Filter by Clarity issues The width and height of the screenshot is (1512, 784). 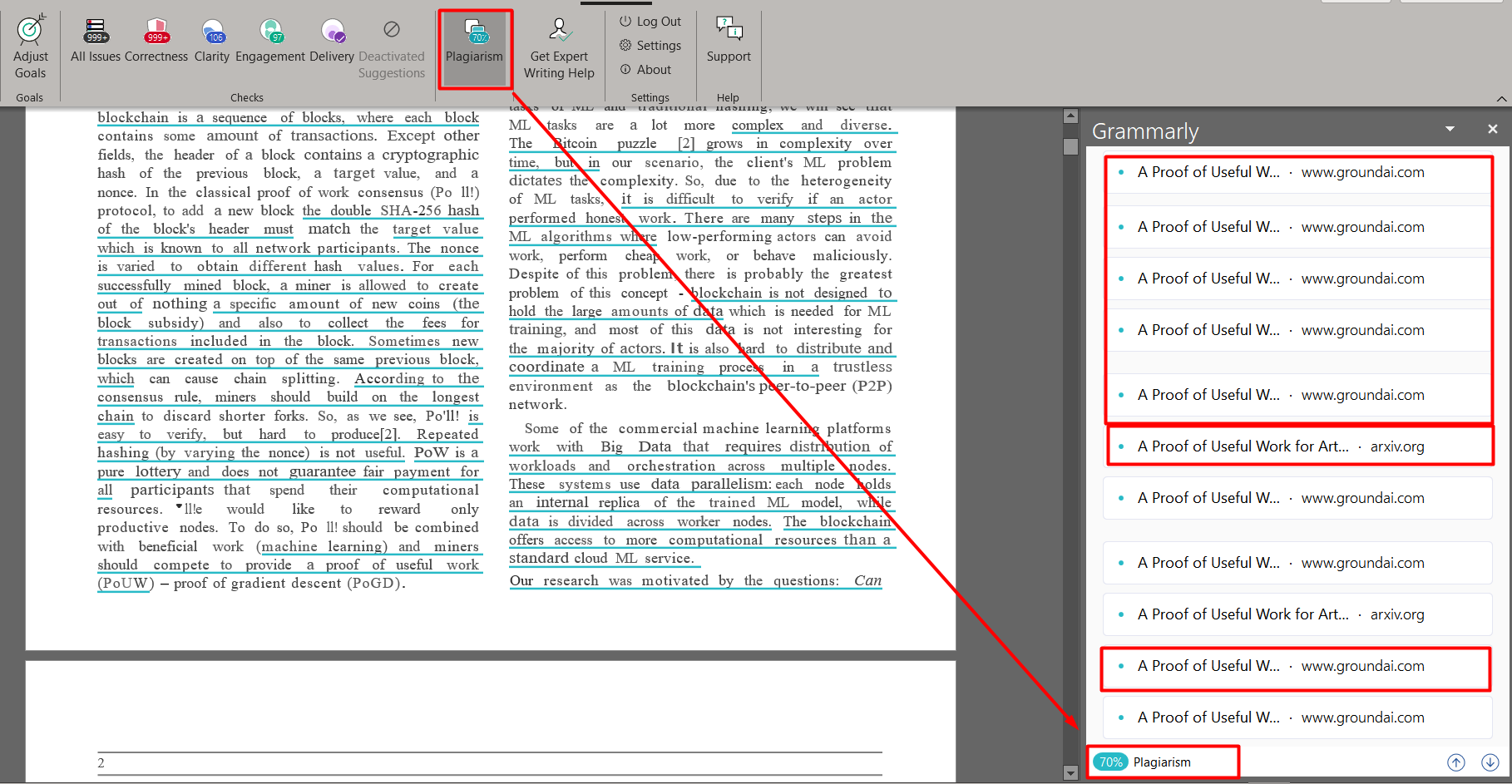point(212,41)
